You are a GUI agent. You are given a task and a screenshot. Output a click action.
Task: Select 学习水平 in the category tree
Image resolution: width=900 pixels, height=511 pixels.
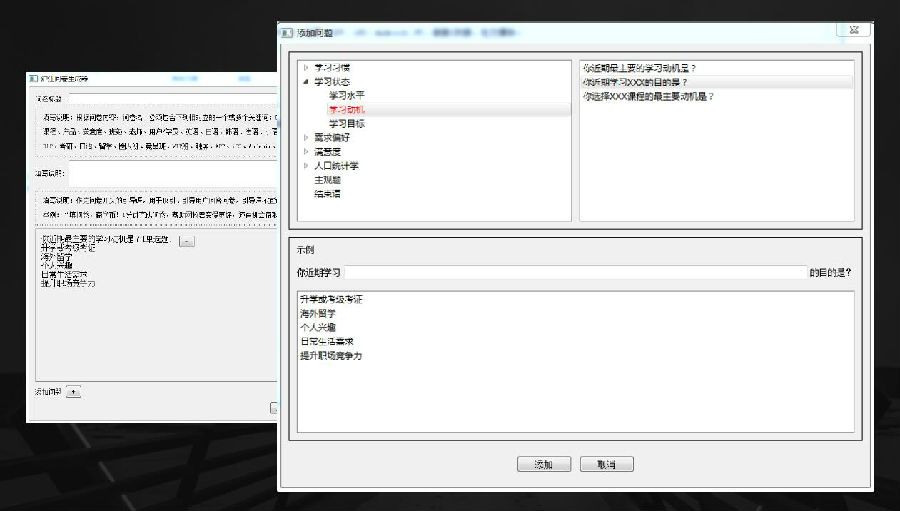[346, 95]
